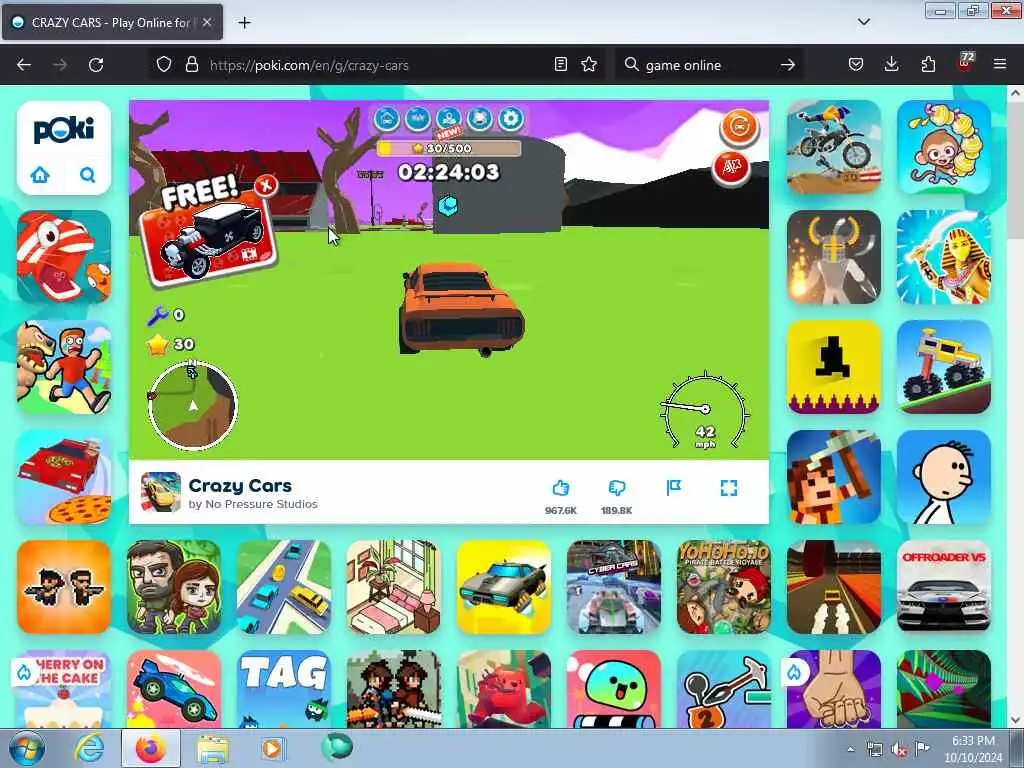The width and height of the screenshot is (1024, 768).
Task: Click the 30/500 star progress bar
Action: point(449,148)
